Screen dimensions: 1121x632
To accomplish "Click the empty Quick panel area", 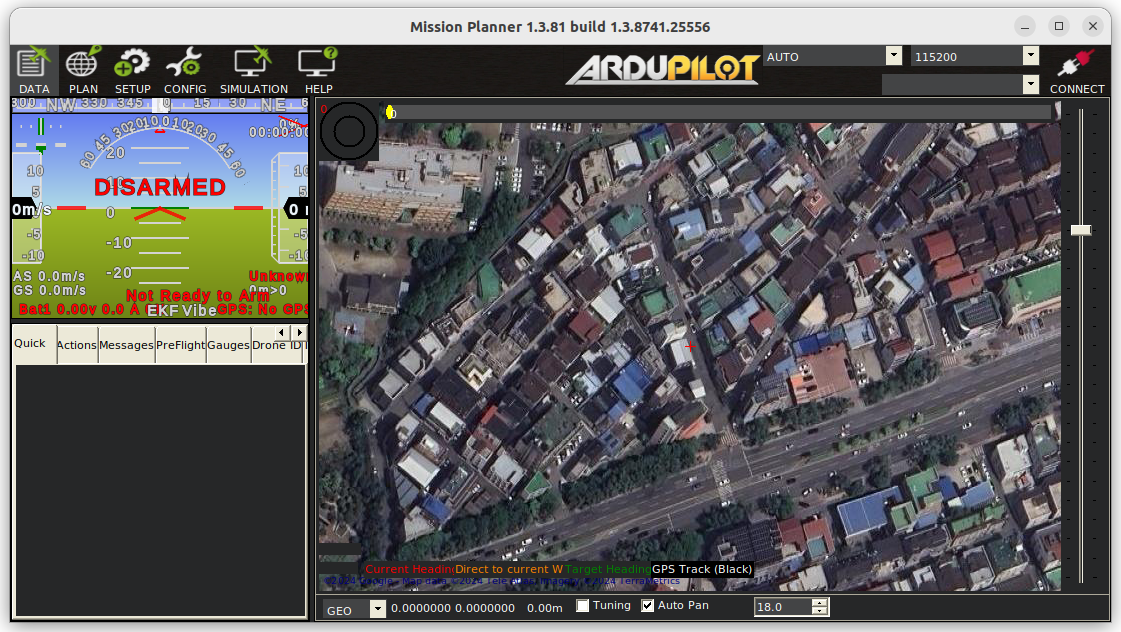I will tap(160, 490).
